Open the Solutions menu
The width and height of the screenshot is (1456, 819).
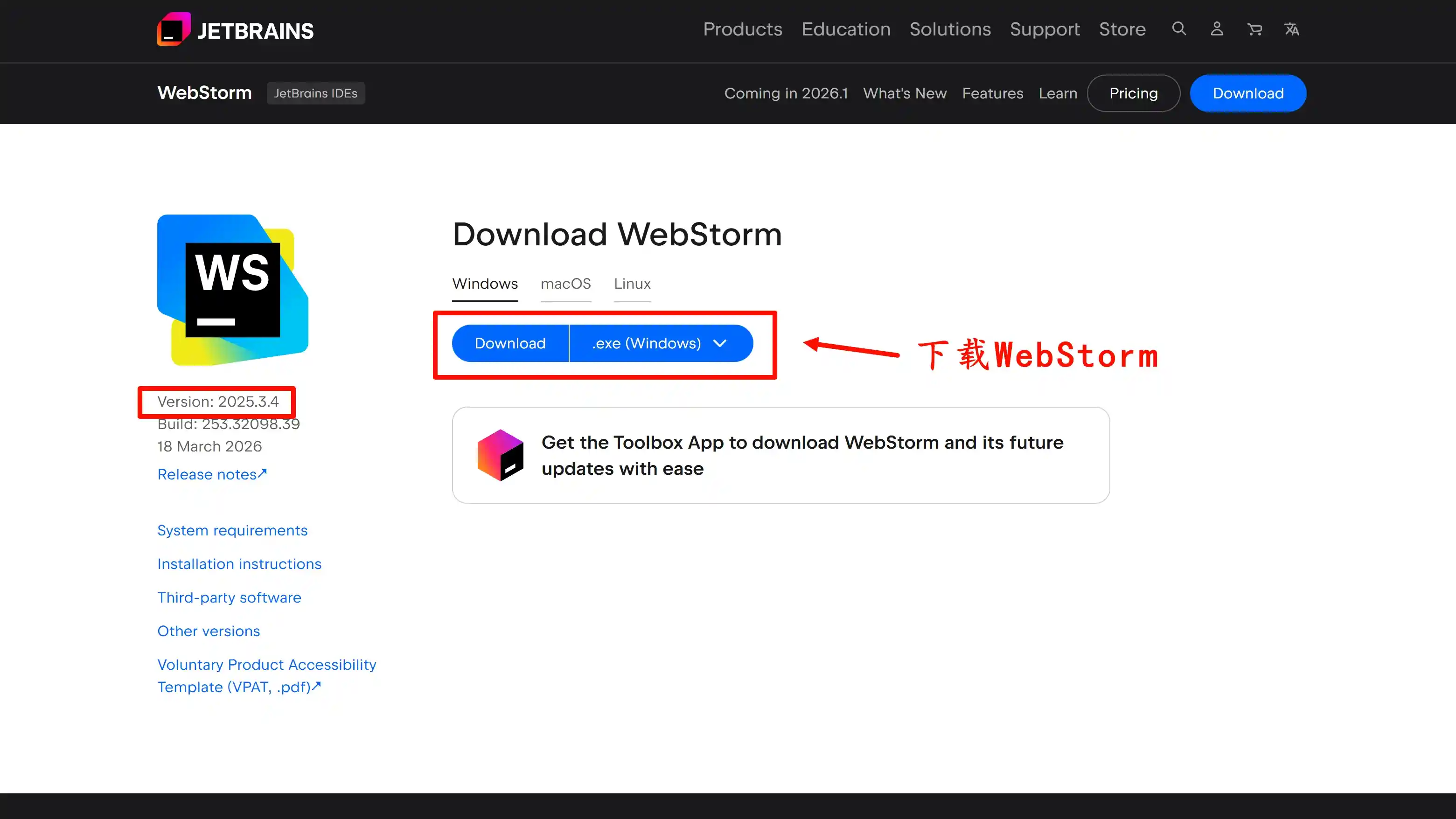click(x=950, y=29)
